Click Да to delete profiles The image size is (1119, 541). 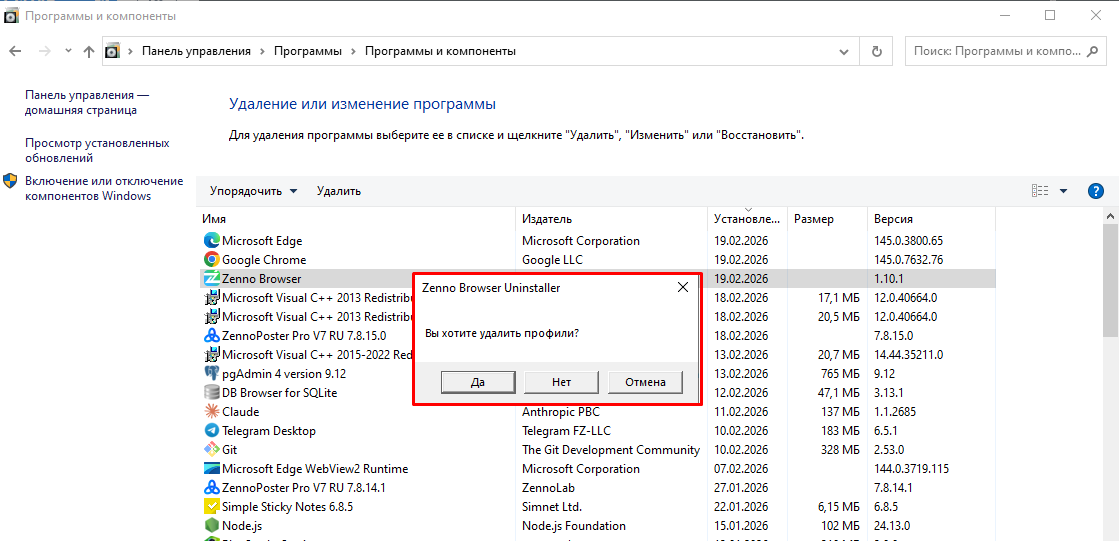click(477, 382)
